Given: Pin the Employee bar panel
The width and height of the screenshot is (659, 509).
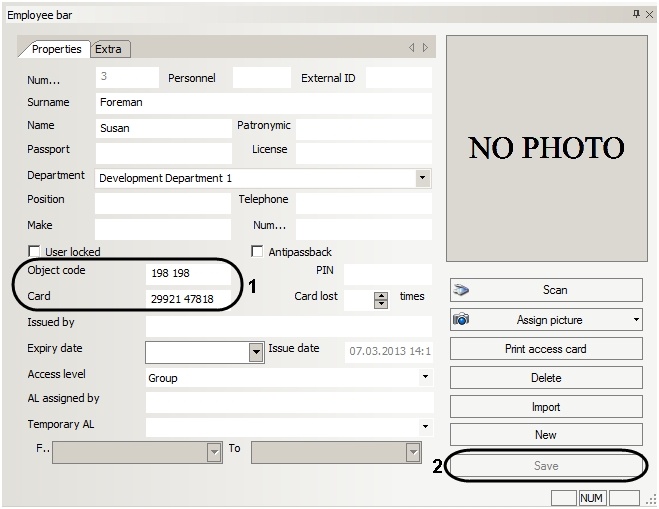Looking at the screenshot, I should [636, 14].
